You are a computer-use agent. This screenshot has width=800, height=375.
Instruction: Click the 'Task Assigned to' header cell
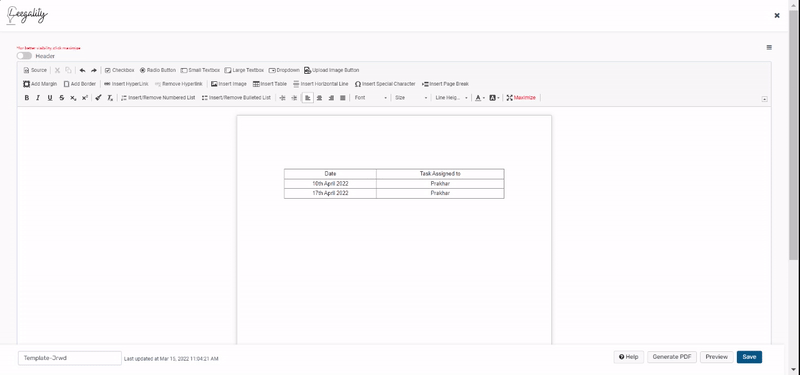440,173
